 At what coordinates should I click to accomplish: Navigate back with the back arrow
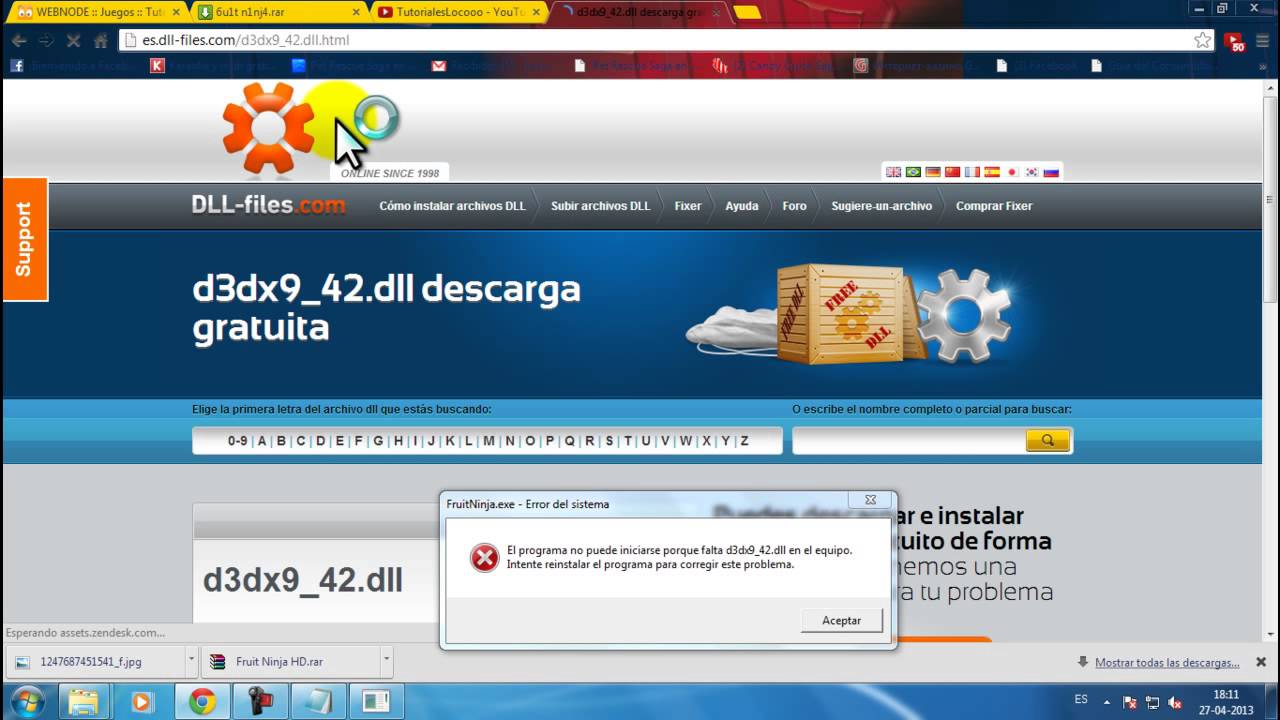click(19, 41)
